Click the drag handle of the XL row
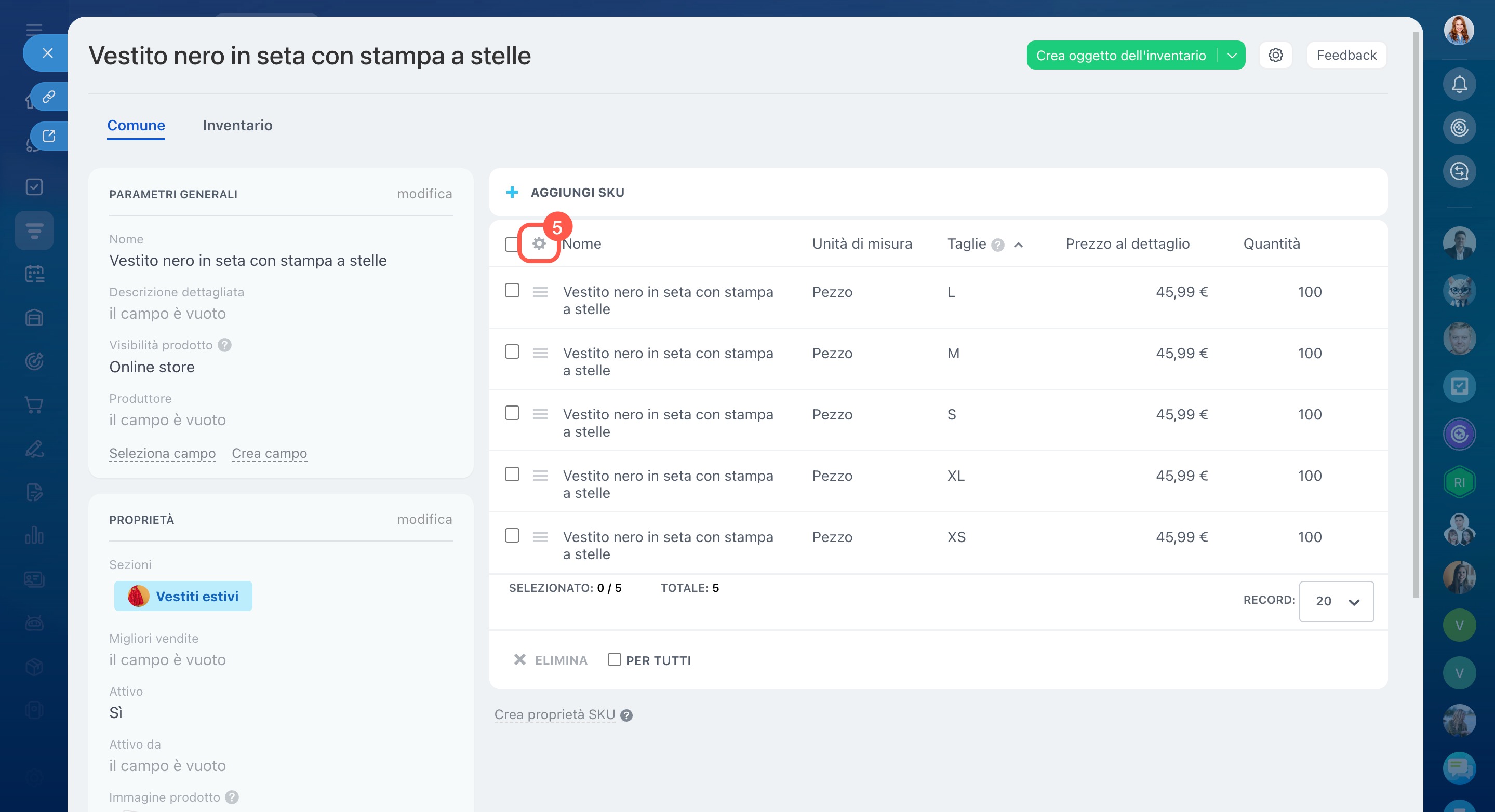Viewport: 1495px width, 812px height. 540,476
